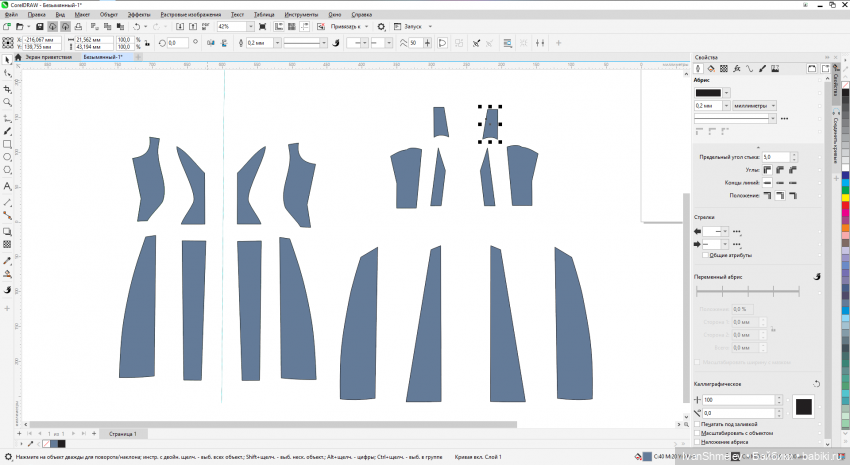Open 'Привязать к' dropdown
This screenshot has width=850, height=465.
click(366, 26)
